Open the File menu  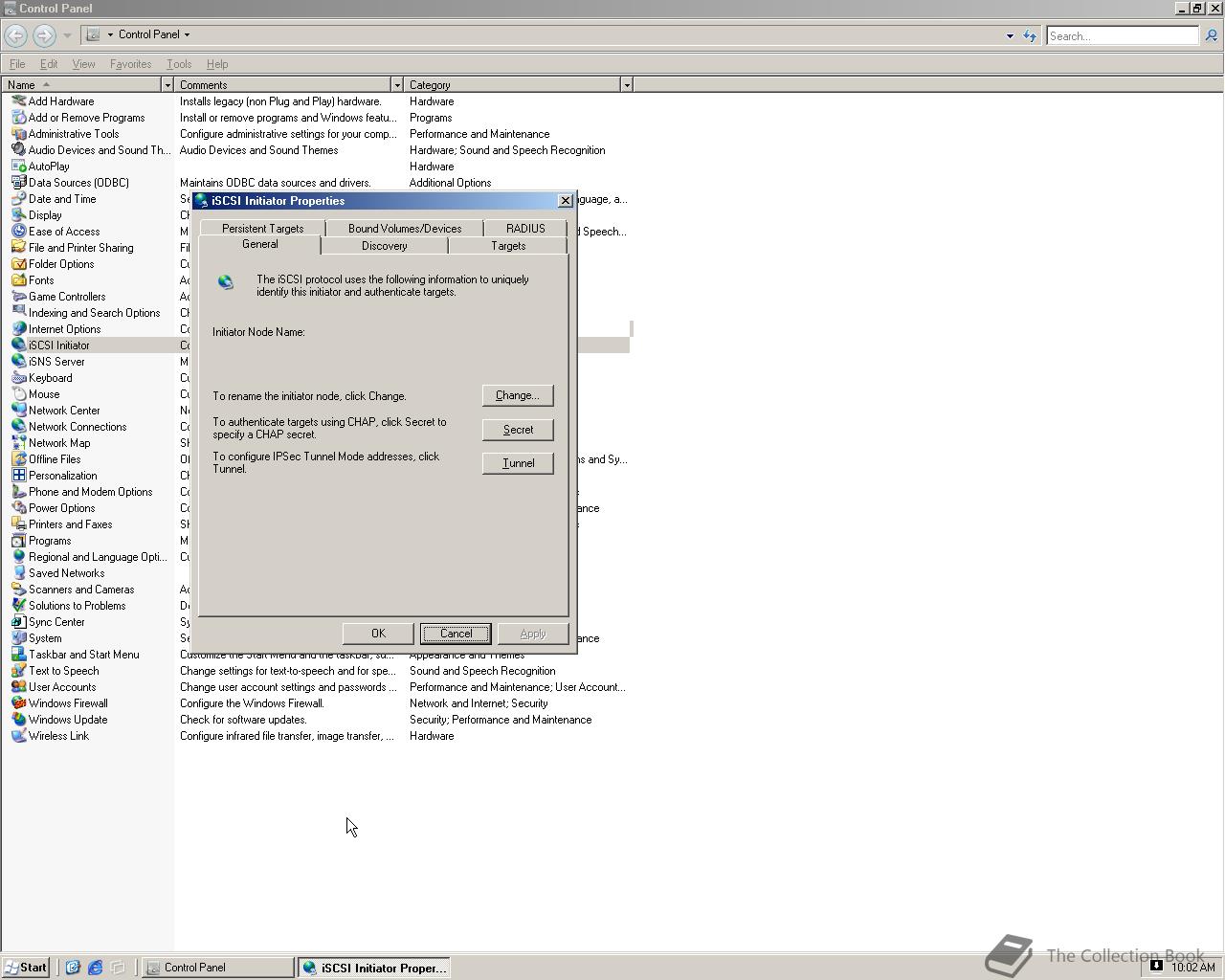pos(17,64)
